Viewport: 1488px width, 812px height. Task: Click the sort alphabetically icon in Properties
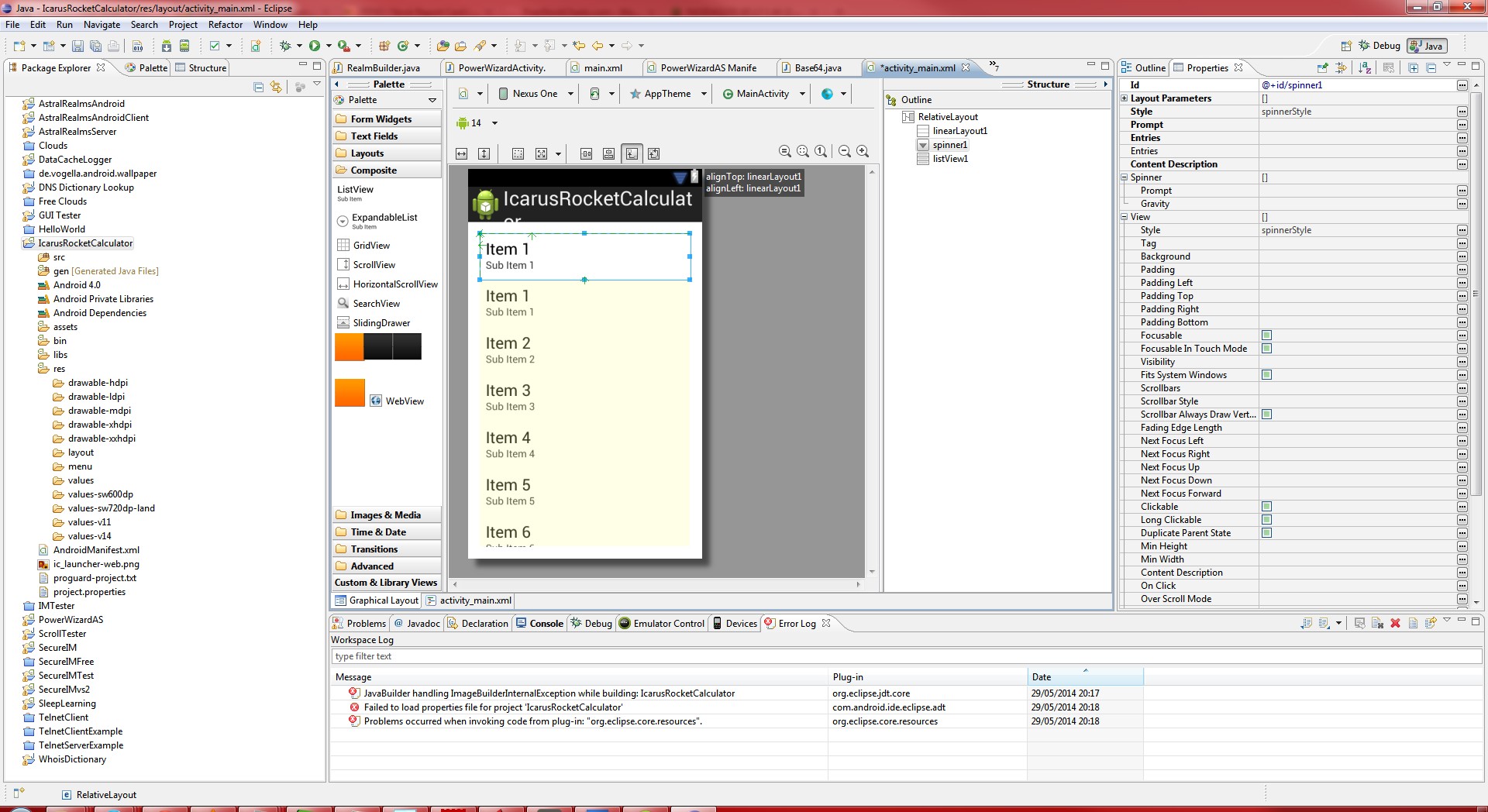pyautogui.click(x=1365, y=68)
